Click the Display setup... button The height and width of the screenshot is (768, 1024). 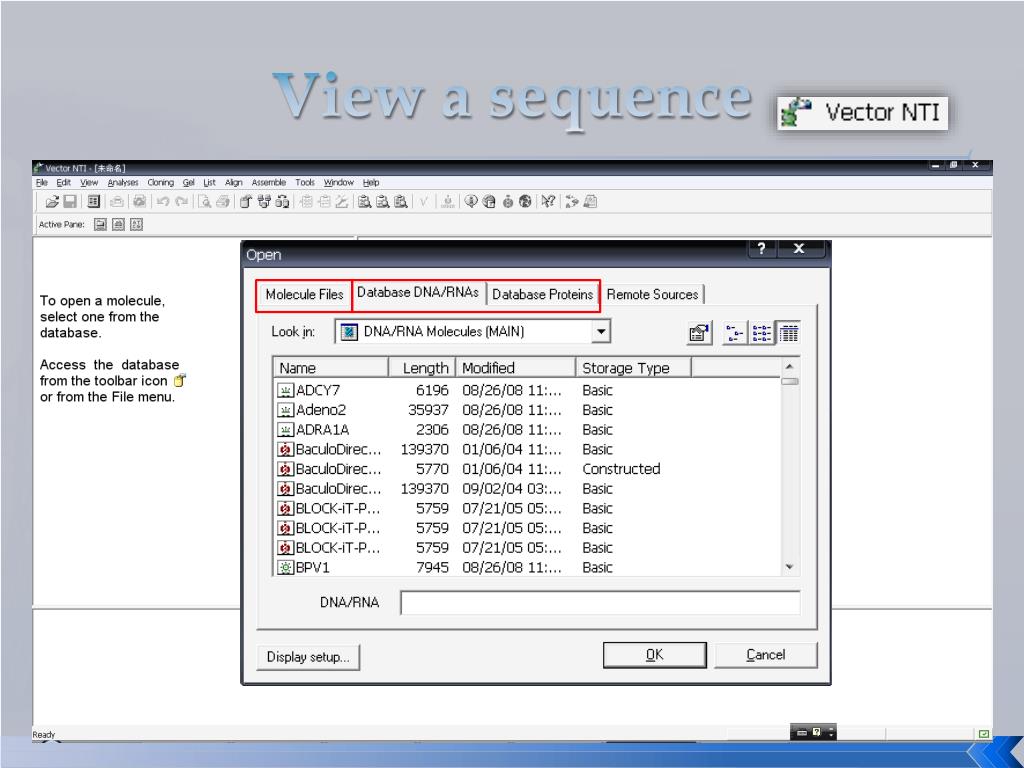308,657
